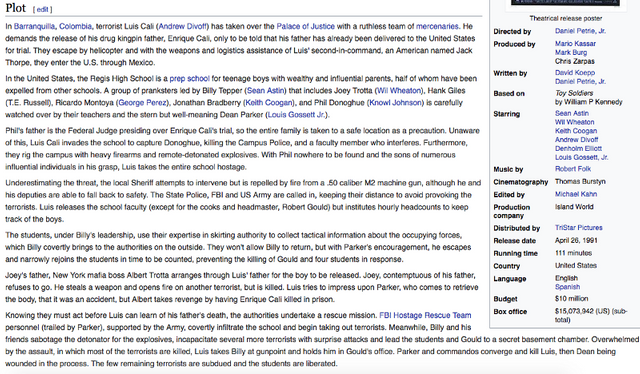Open the mercenaries link
640x374 pixels.
pos(437,27)
